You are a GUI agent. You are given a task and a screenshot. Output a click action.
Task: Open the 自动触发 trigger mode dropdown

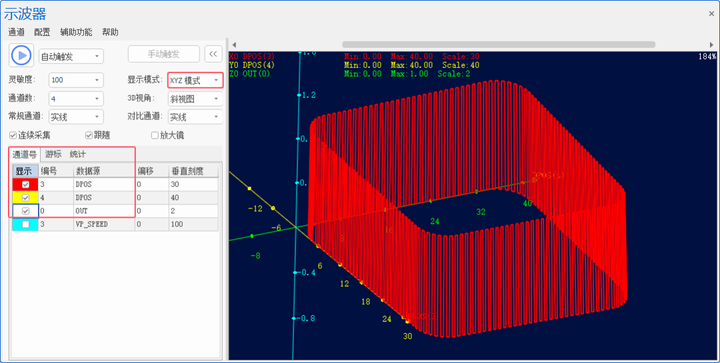tap(71, 56)
